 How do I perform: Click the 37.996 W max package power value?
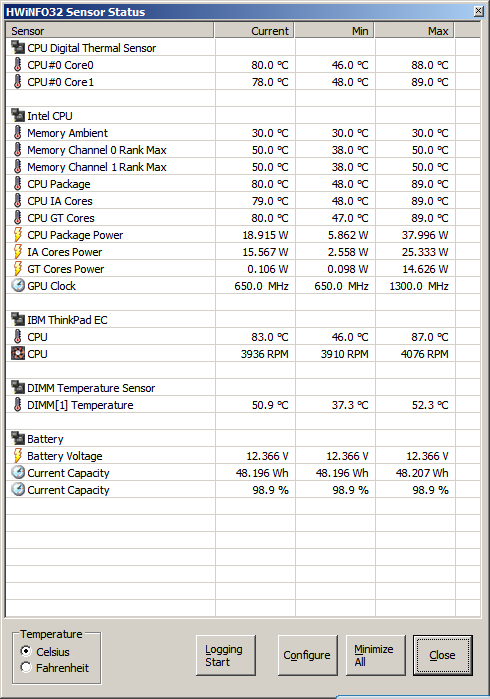[425, 235]
